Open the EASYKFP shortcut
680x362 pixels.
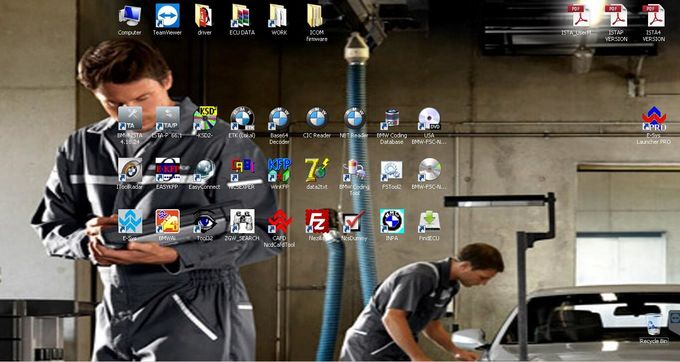coord(167,170)
